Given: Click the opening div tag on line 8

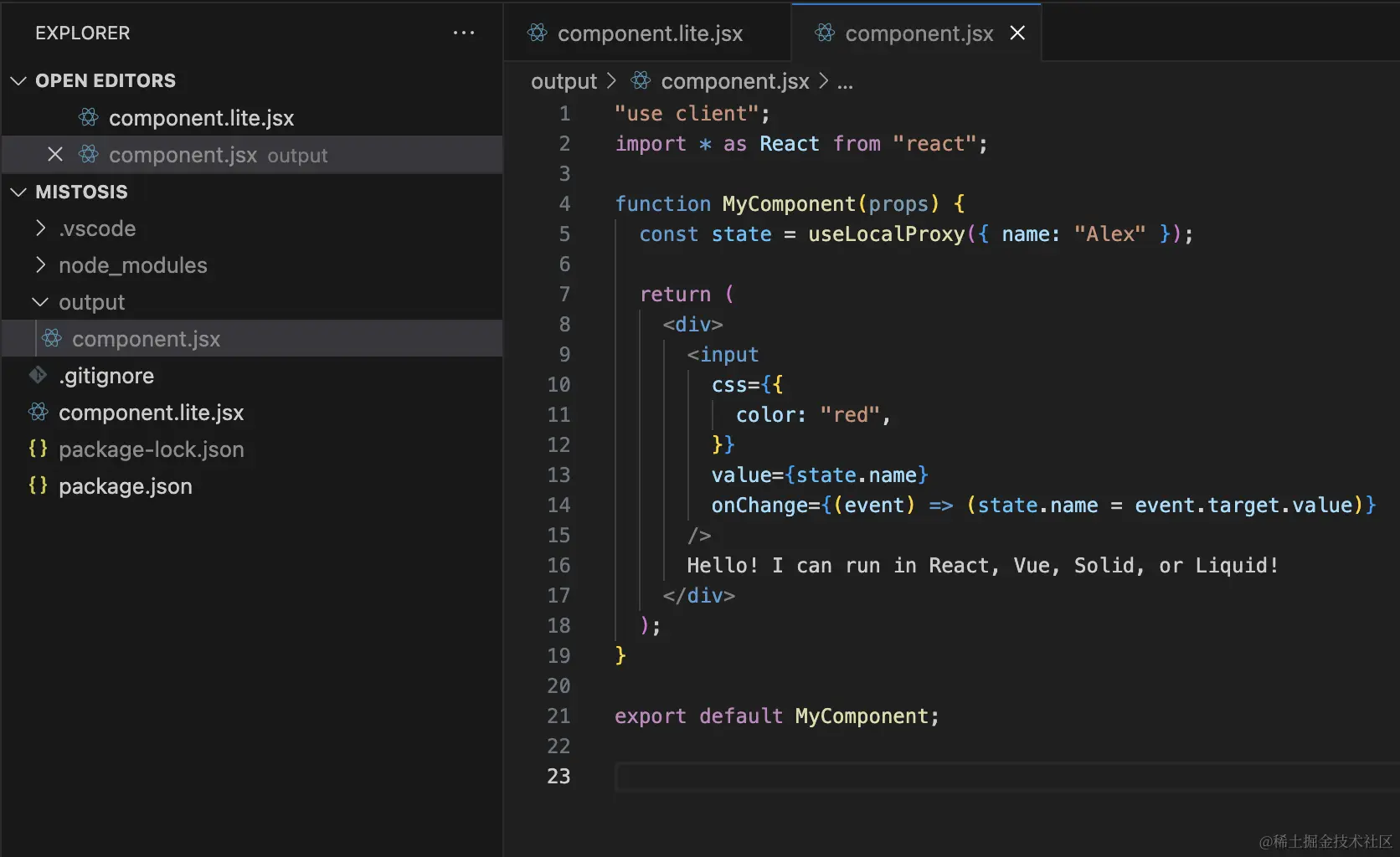Looking at the screenshot, I should [x=692, y=324].
